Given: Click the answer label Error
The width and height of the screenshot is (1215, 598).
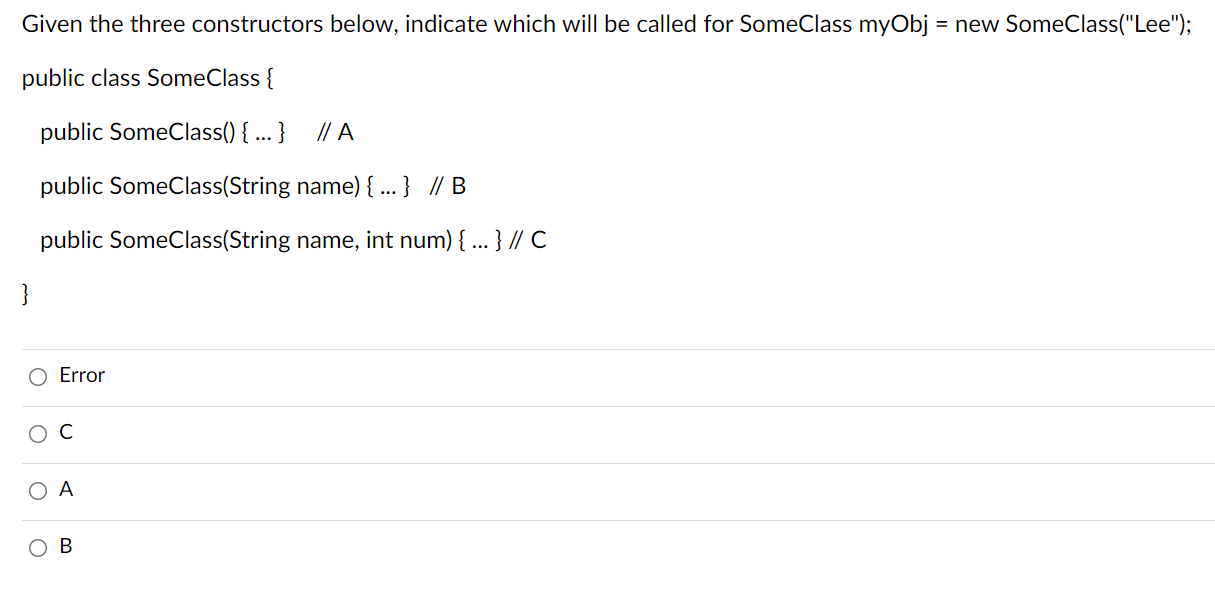Looking at the screenshot, I should pos(82,375).
